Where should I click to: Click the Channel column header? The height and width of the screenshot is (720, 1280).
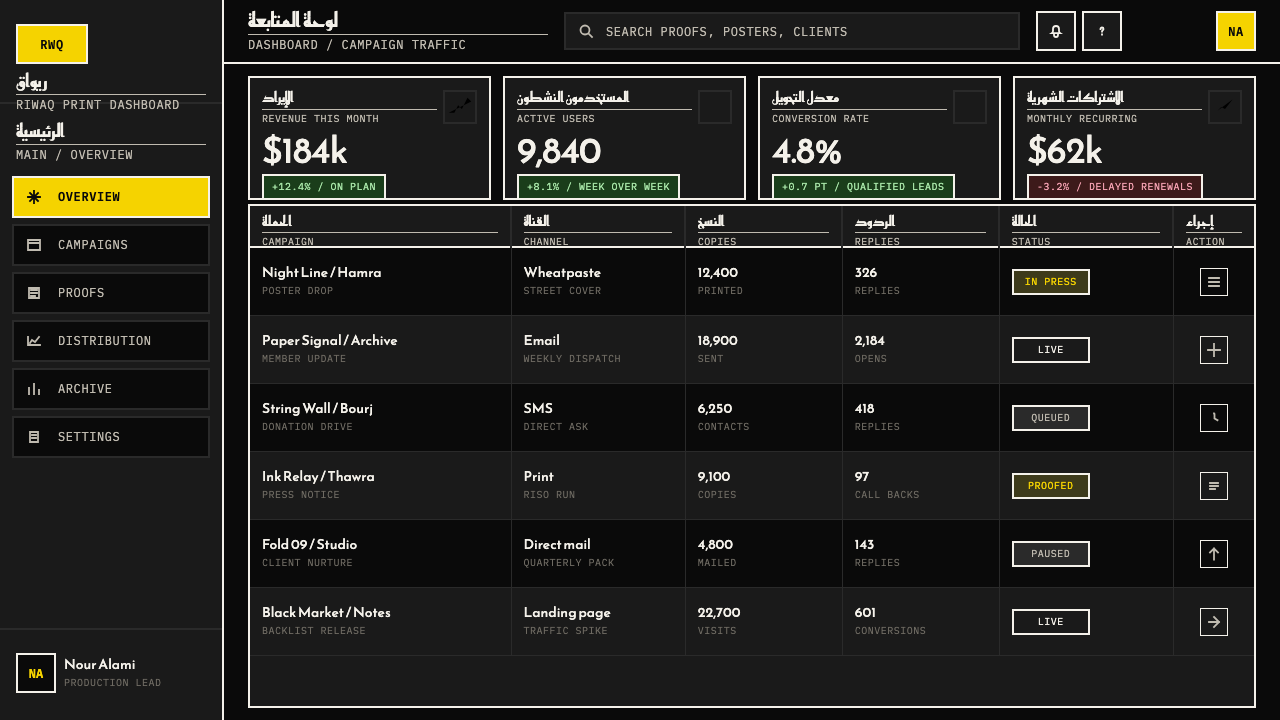coord(598,227)
